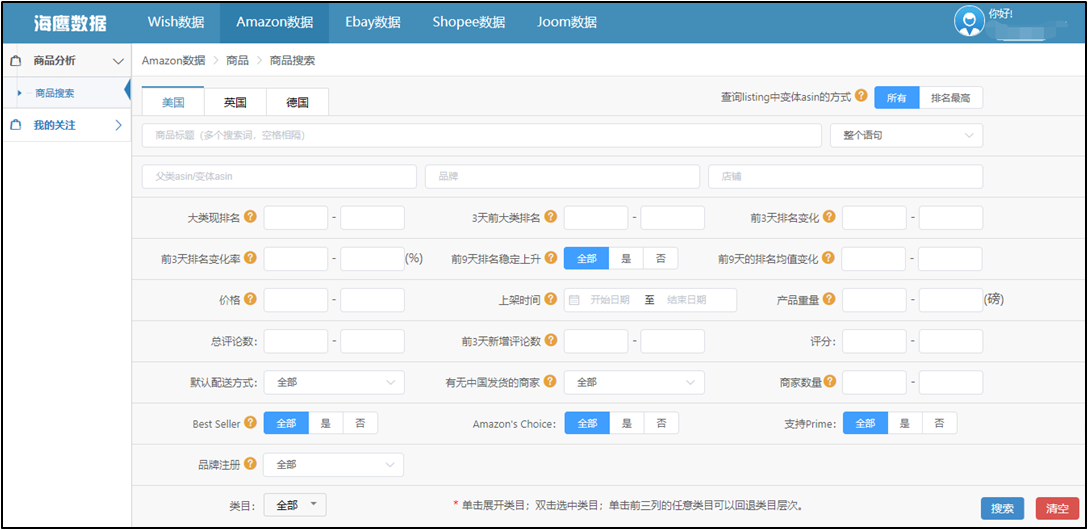
Task: Expand 我的关注 in the sidebar
Action: 66,125
